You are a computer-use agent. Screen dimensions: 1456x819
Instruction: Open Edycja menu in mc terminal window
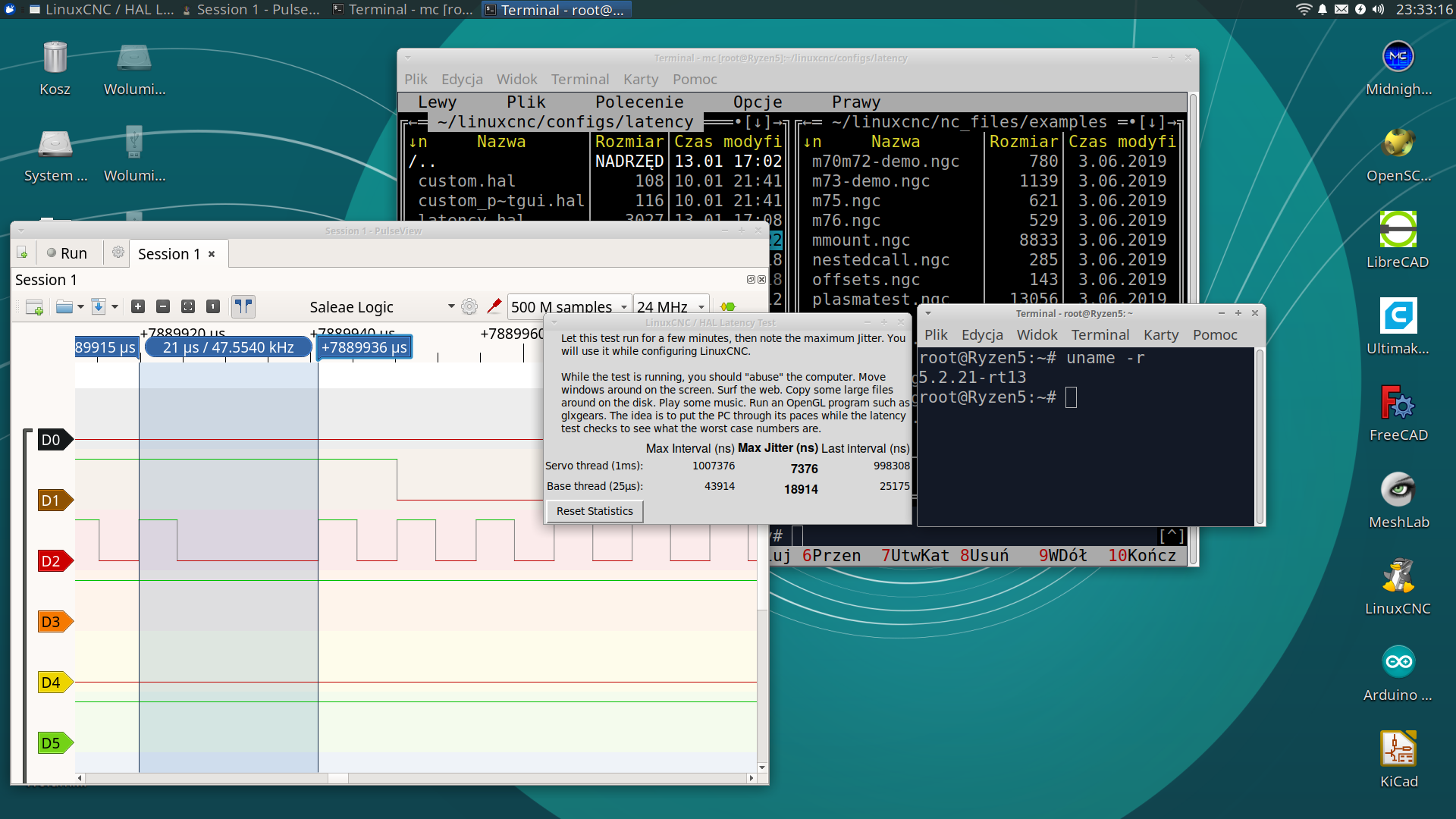point(462,79)
